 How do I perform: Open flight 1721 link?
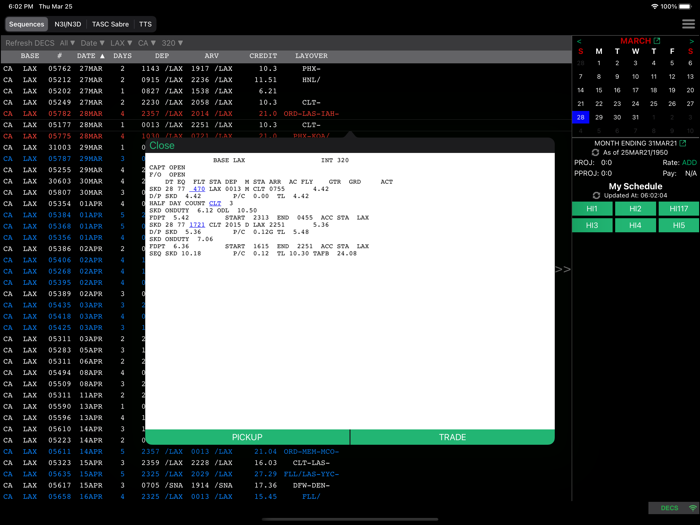click(x=197, y=225)
